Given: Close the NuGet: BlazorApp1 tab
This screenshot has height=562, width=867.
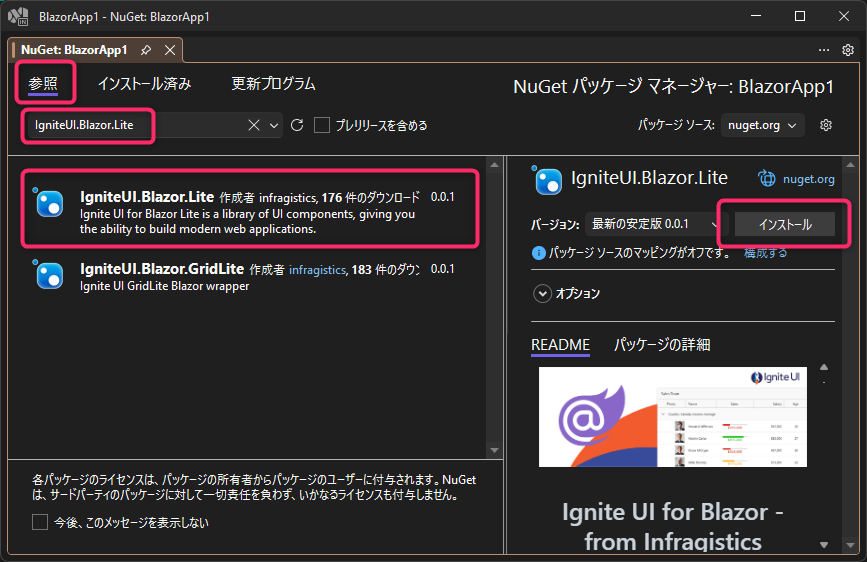Looking at the screenshot, I should point(170,50).
